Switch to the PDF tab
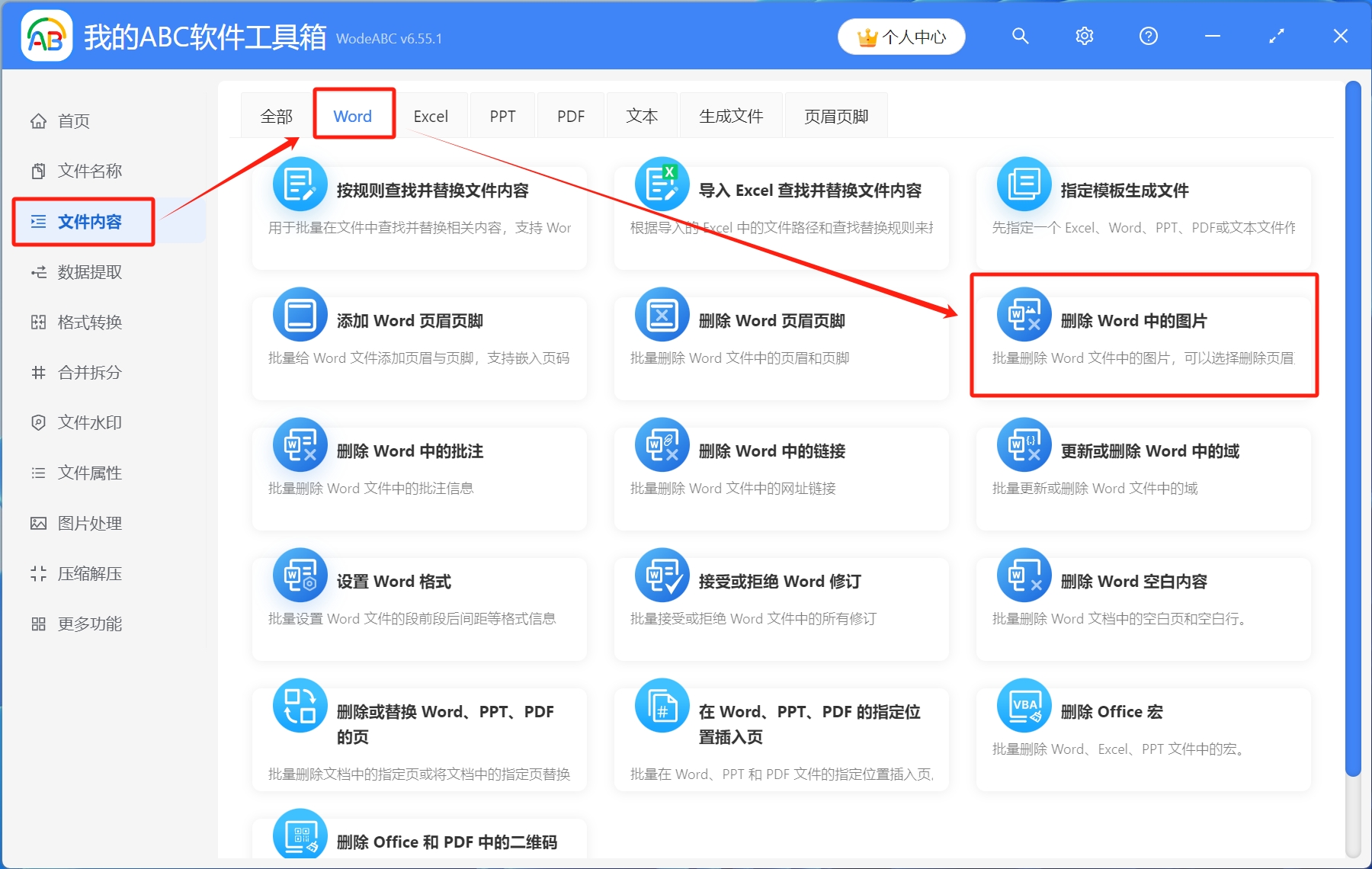This screenshot has height=869, width=1372. (x=570, y=115)
